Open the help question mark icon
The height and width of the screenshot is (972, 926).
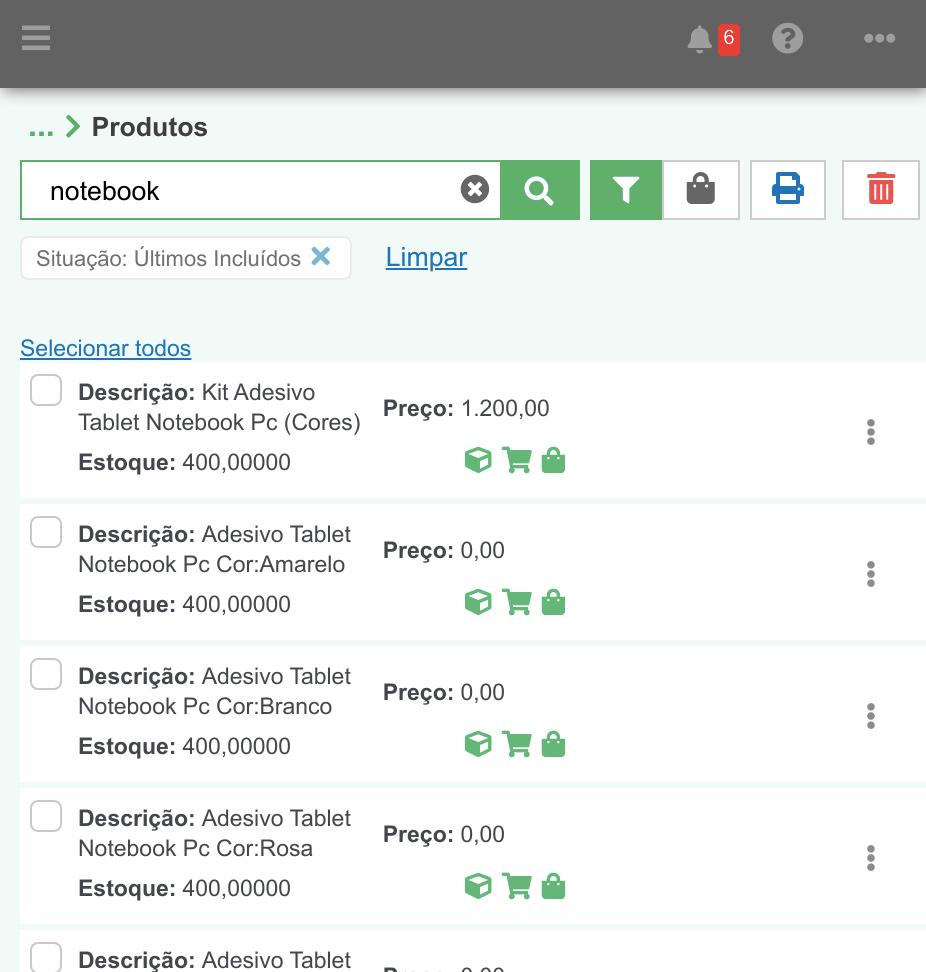click(x=788, y=39)
